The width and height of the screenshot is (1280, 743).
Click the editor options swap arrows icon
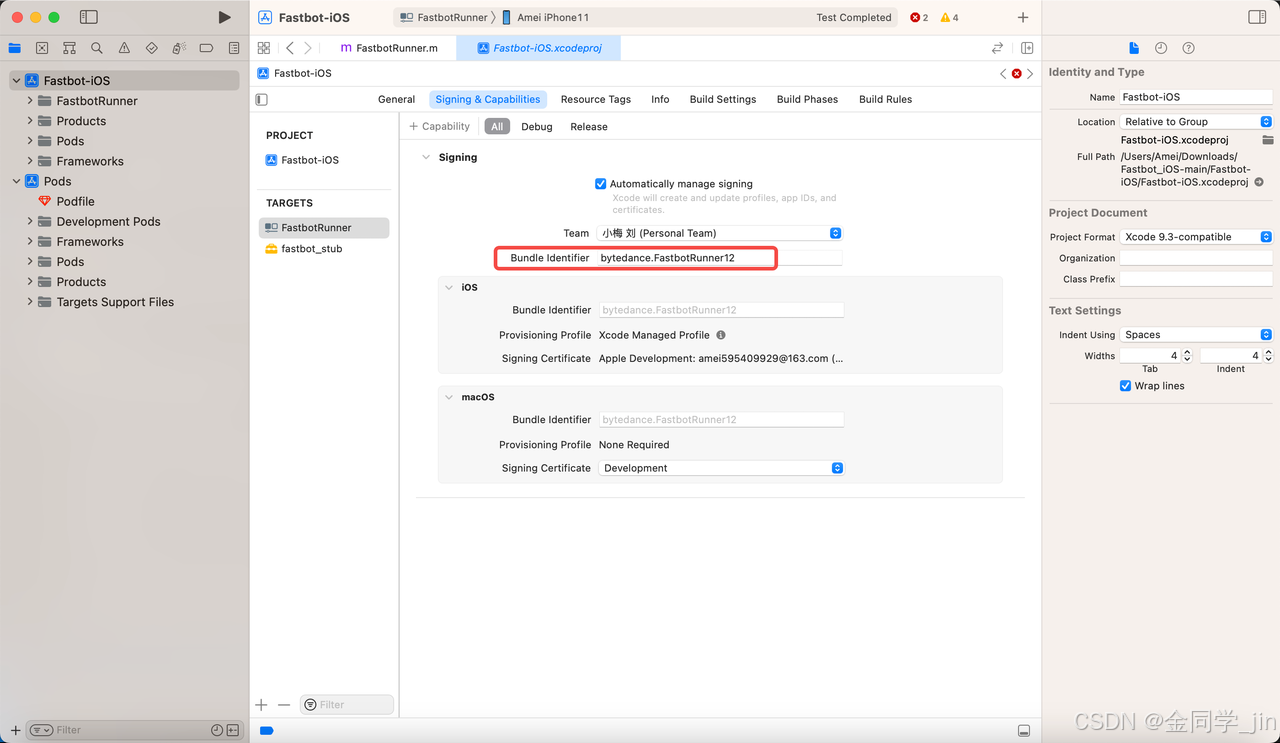tap(997, 48)
